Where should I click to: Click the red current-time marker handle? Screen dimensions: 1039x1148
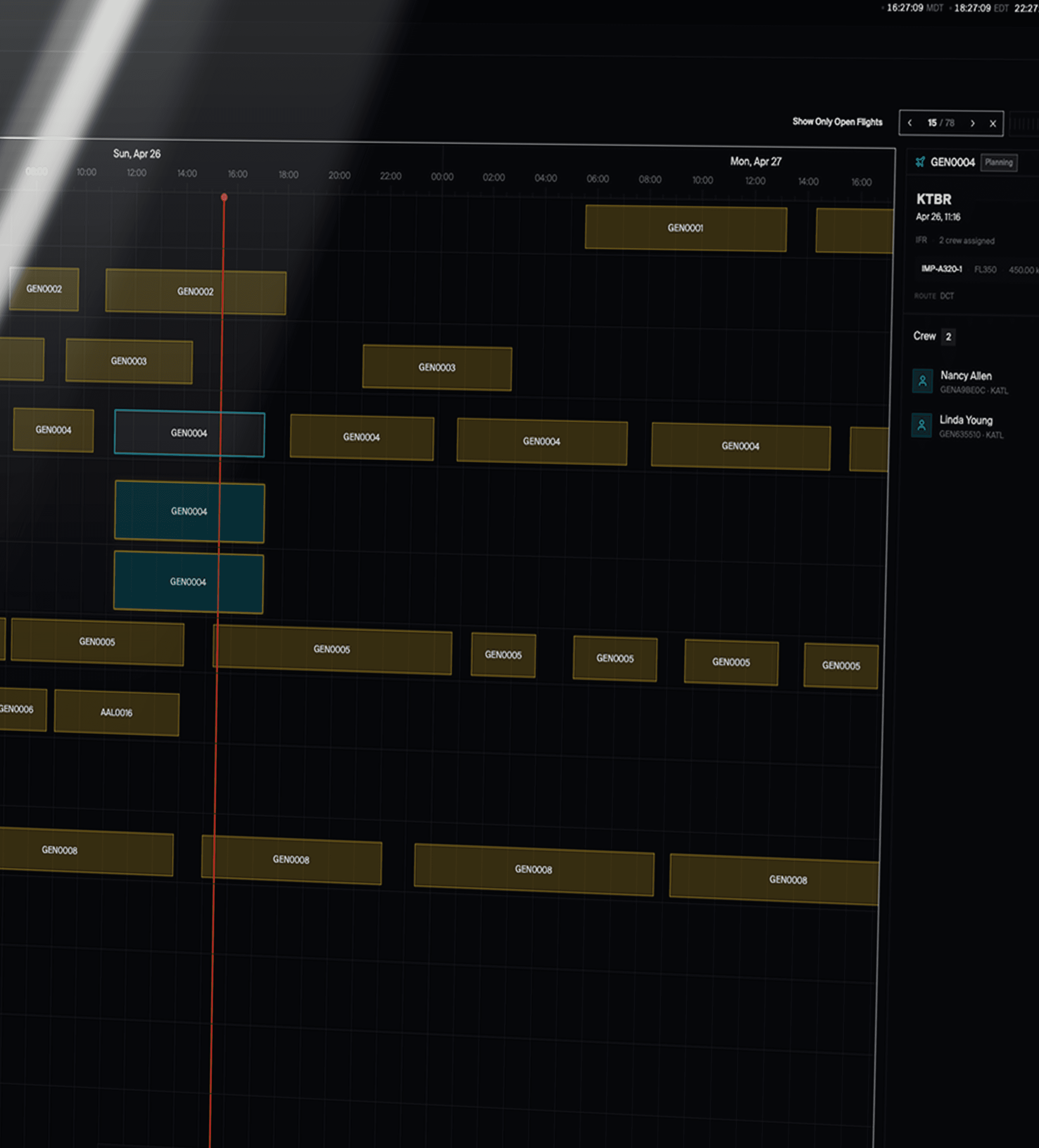pyautogui.click(x=224, y=197)
